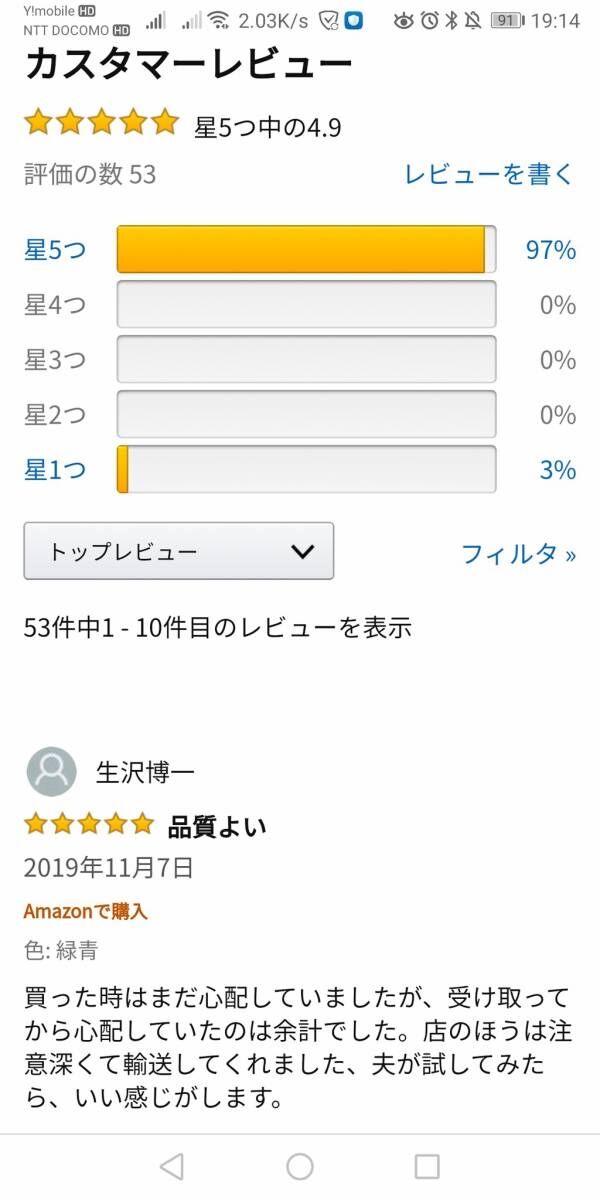Open recent apps square icon
Image resolution: width=600 pixels, height=1200 pixels.
(427, 1166)
